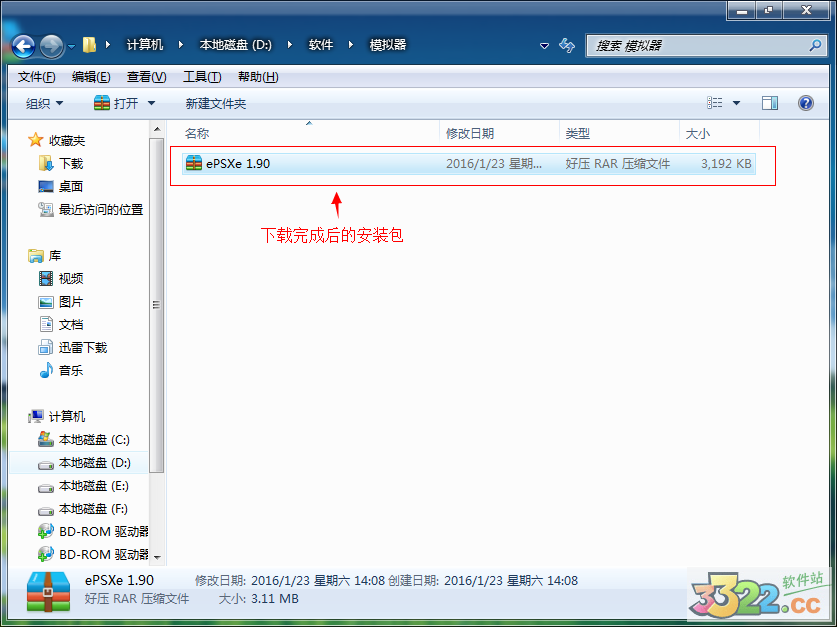Open Help with the question mark icon
The width and height of the screenshot is (837, 627).
pyautogui.click(x=806, y=103)
